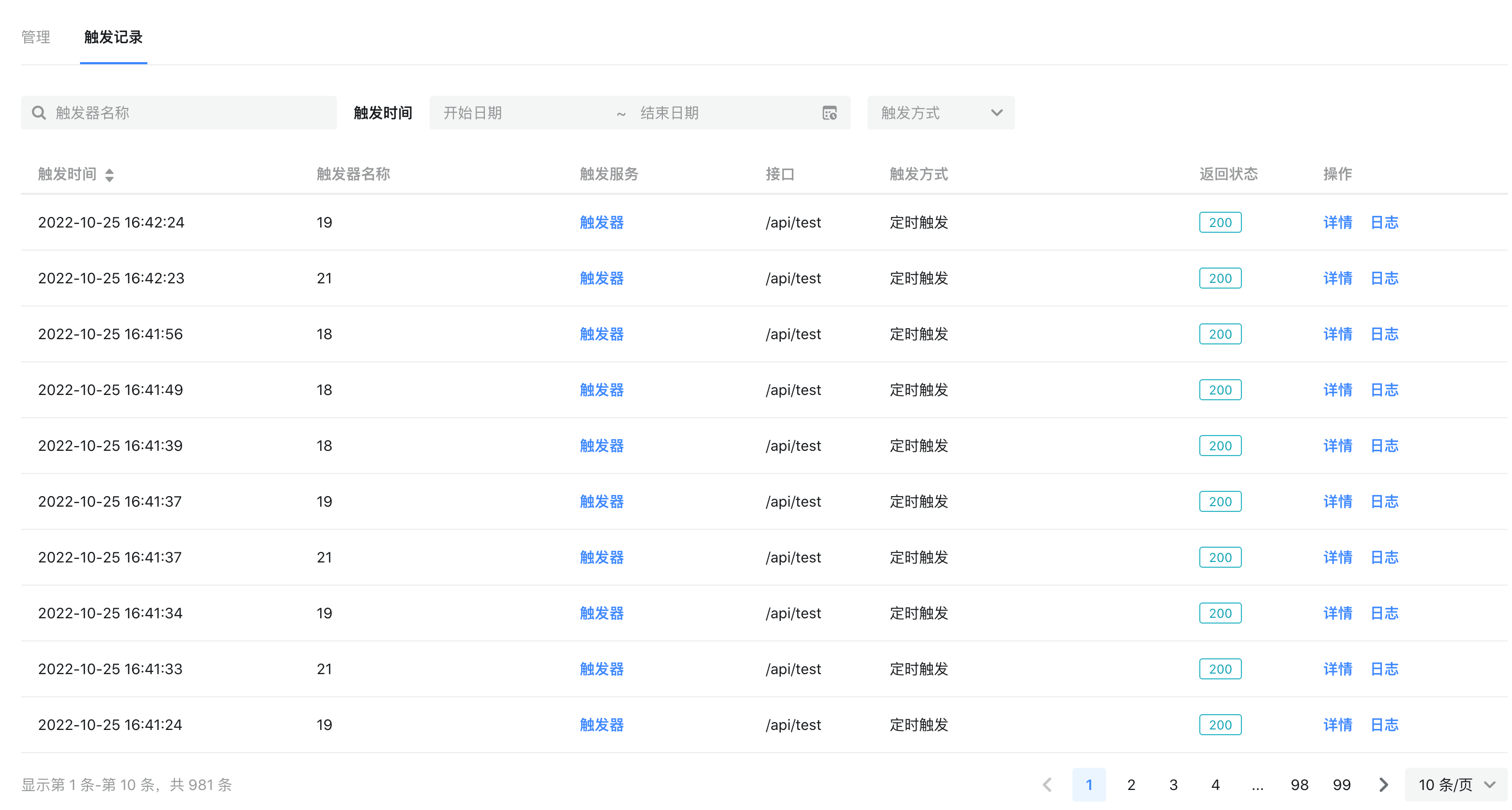Click the 返回状态 column header
This screenshot has height=810, width=1512.
coord(1229,174)
